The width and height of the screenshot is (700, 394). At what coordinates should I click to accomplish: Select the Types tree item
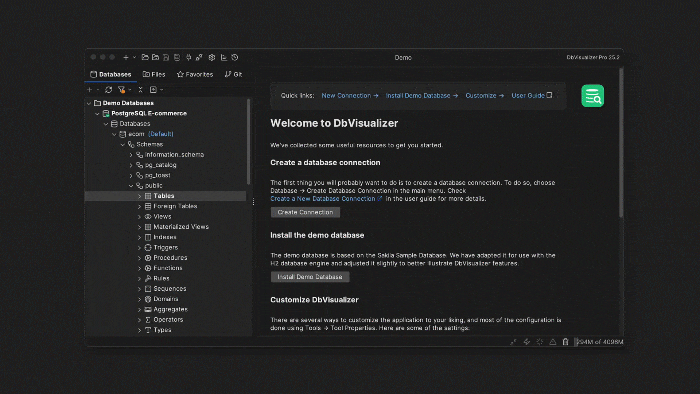162,330
